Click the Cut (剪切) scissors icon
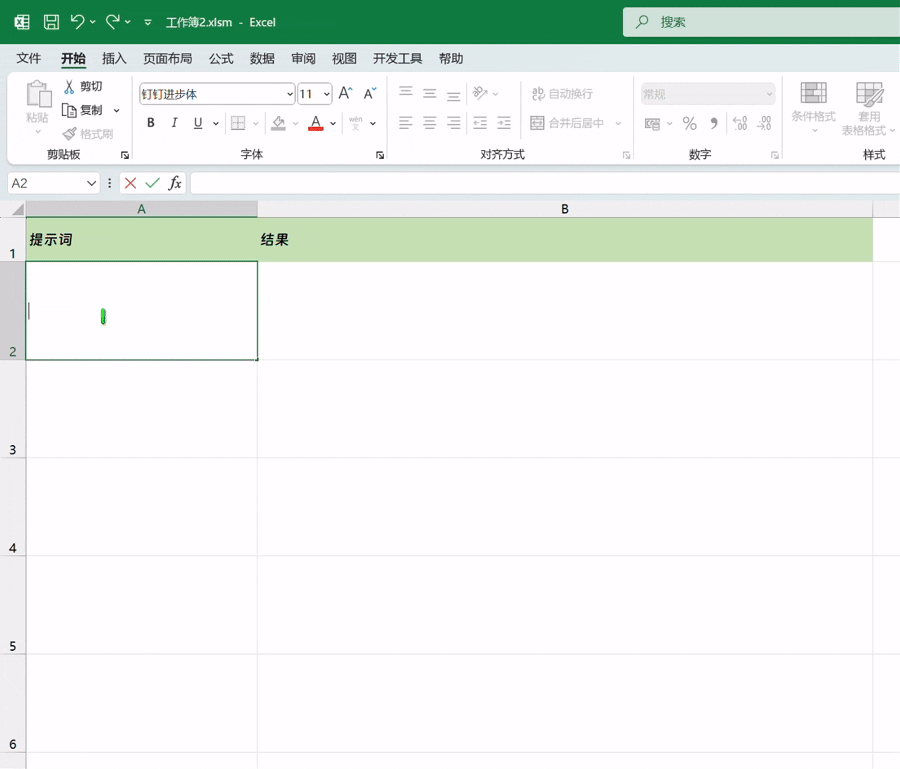Viewport: 900px width, 769px height. (x=70, y=87)
